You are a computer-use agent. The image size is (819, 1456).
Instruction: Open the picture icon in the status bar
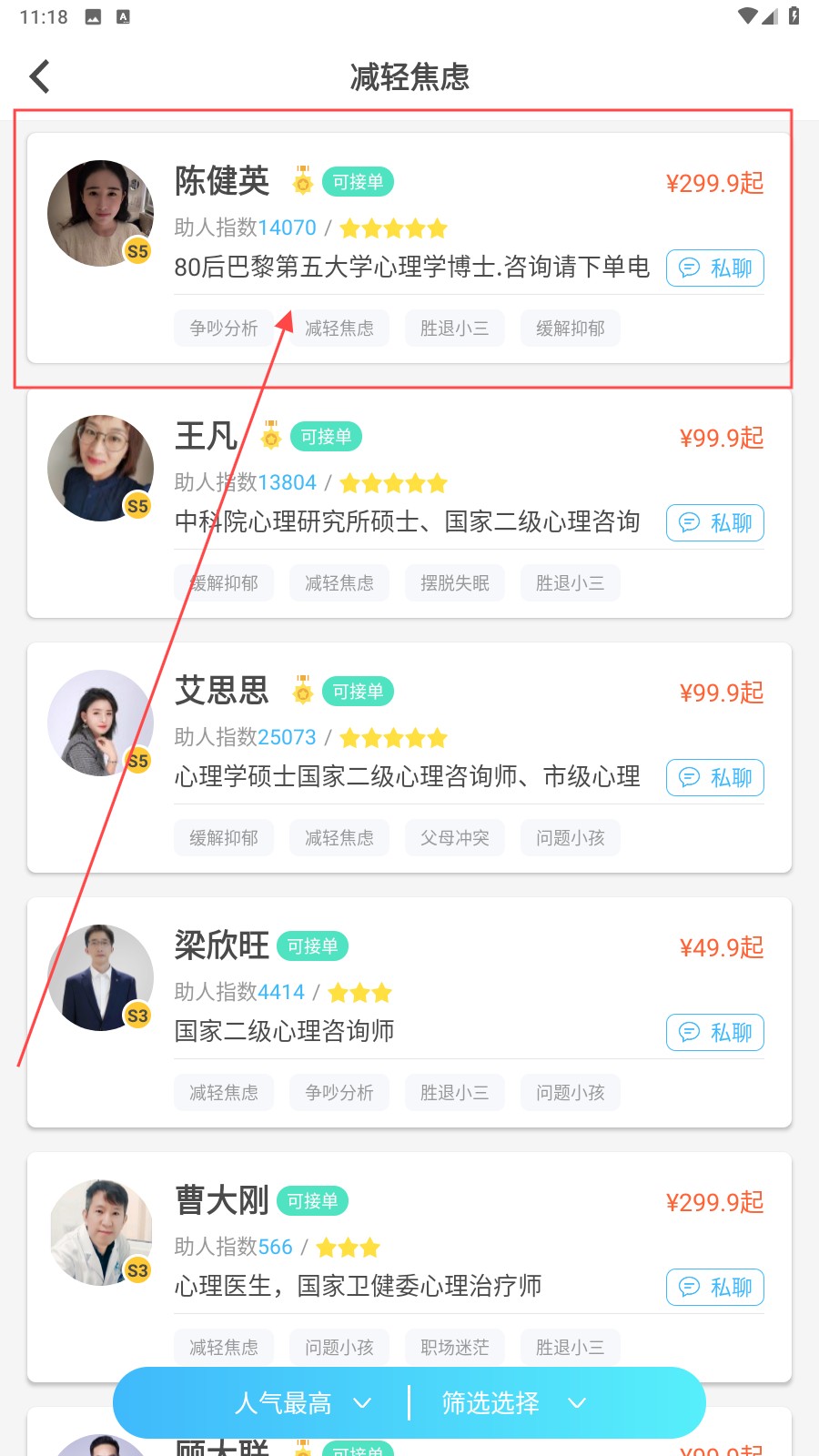93,16
